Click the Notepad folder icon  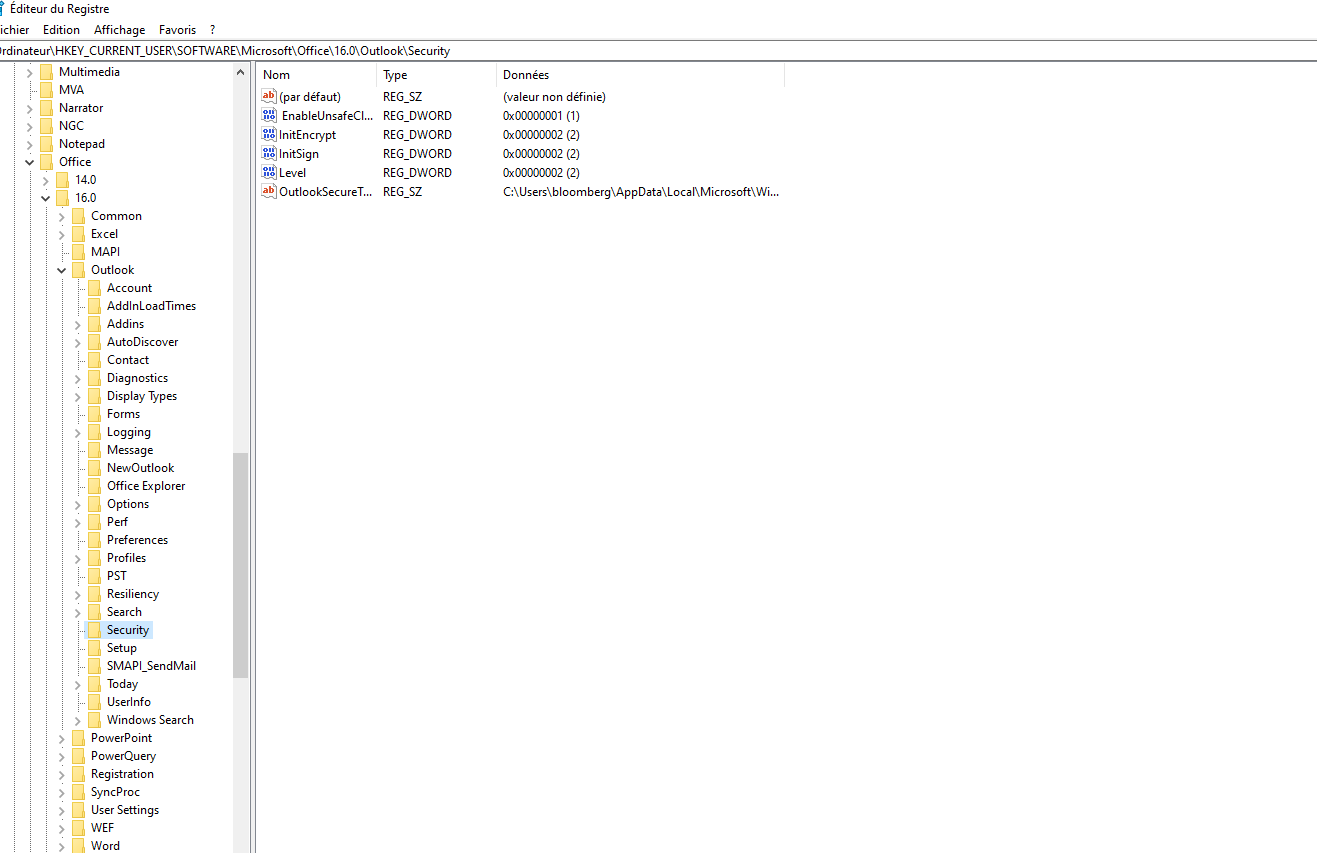click(46, 144)
